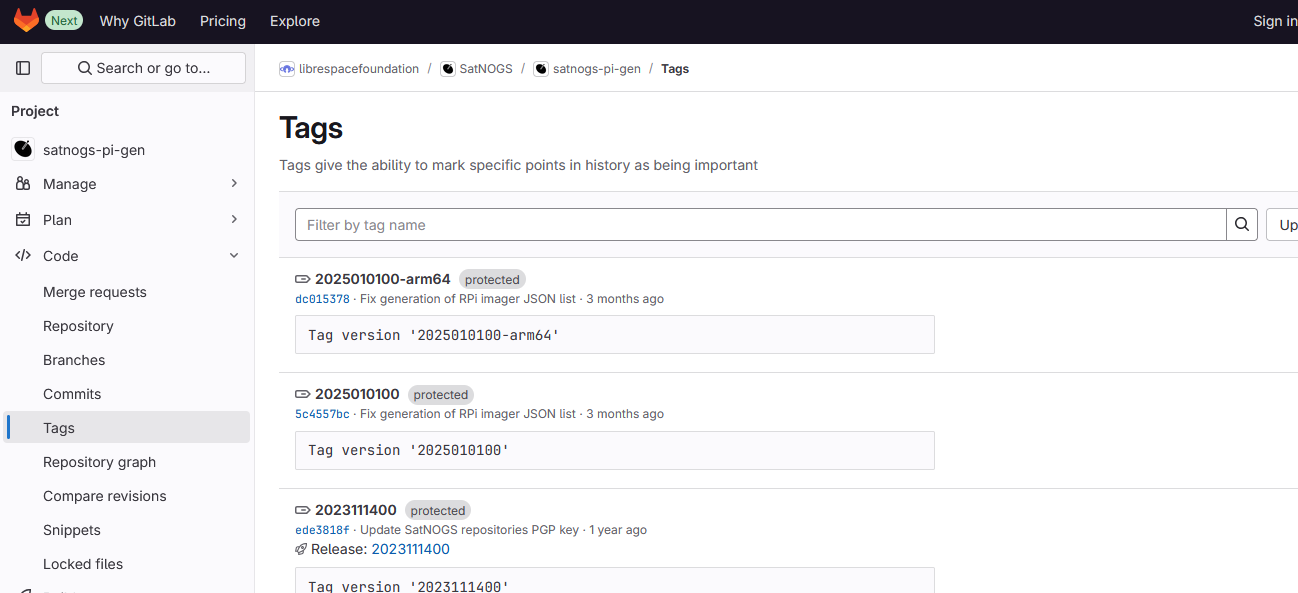Select Tags in sidebar
The image size is (1298, 593).
127,428
